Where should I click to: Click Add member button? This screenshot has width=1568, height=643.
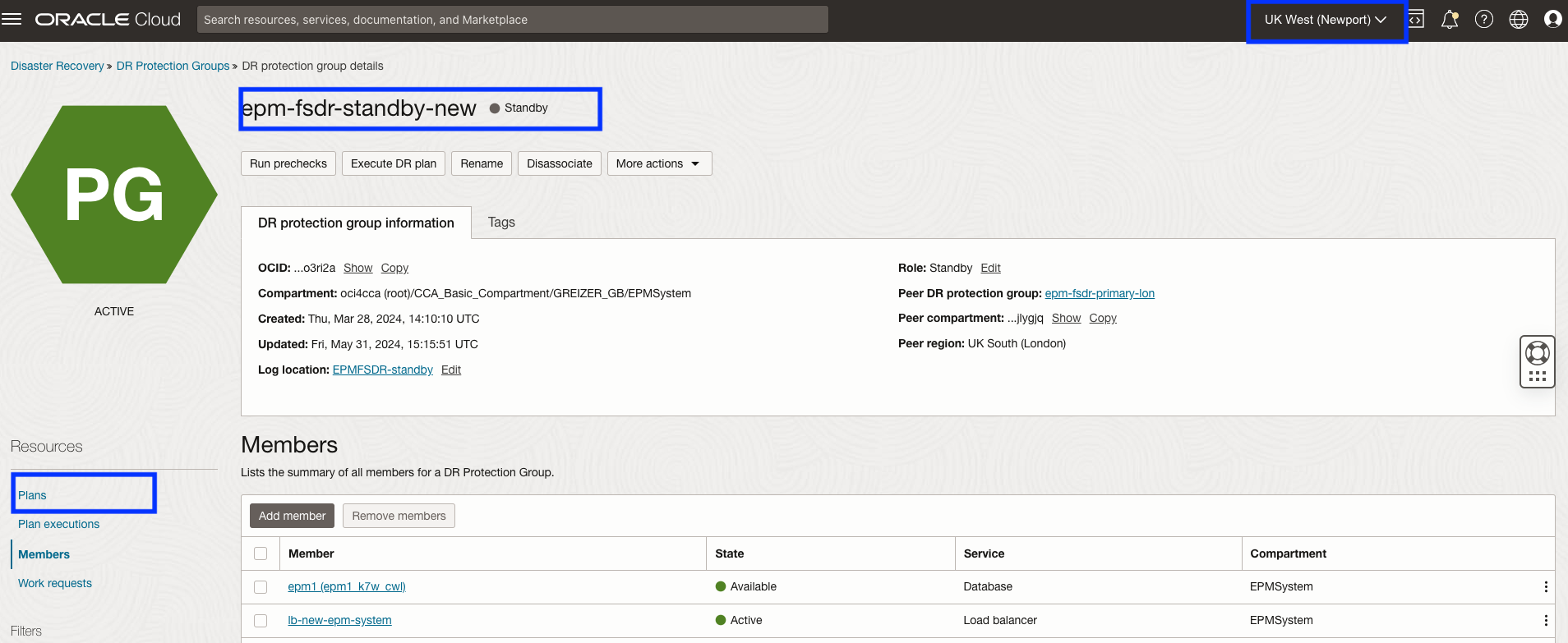coord(292,516)
